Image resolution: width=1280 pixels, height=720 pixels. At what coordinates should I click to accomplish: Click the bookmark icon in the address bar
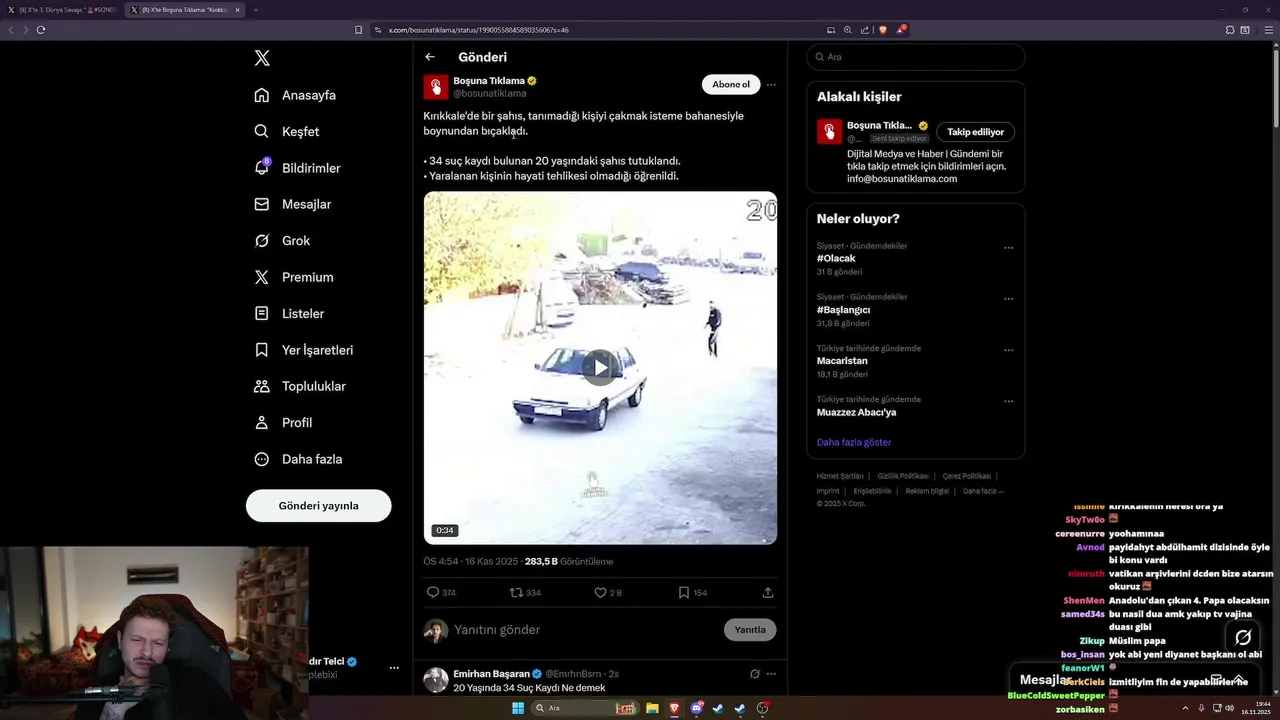coord(358,30)
